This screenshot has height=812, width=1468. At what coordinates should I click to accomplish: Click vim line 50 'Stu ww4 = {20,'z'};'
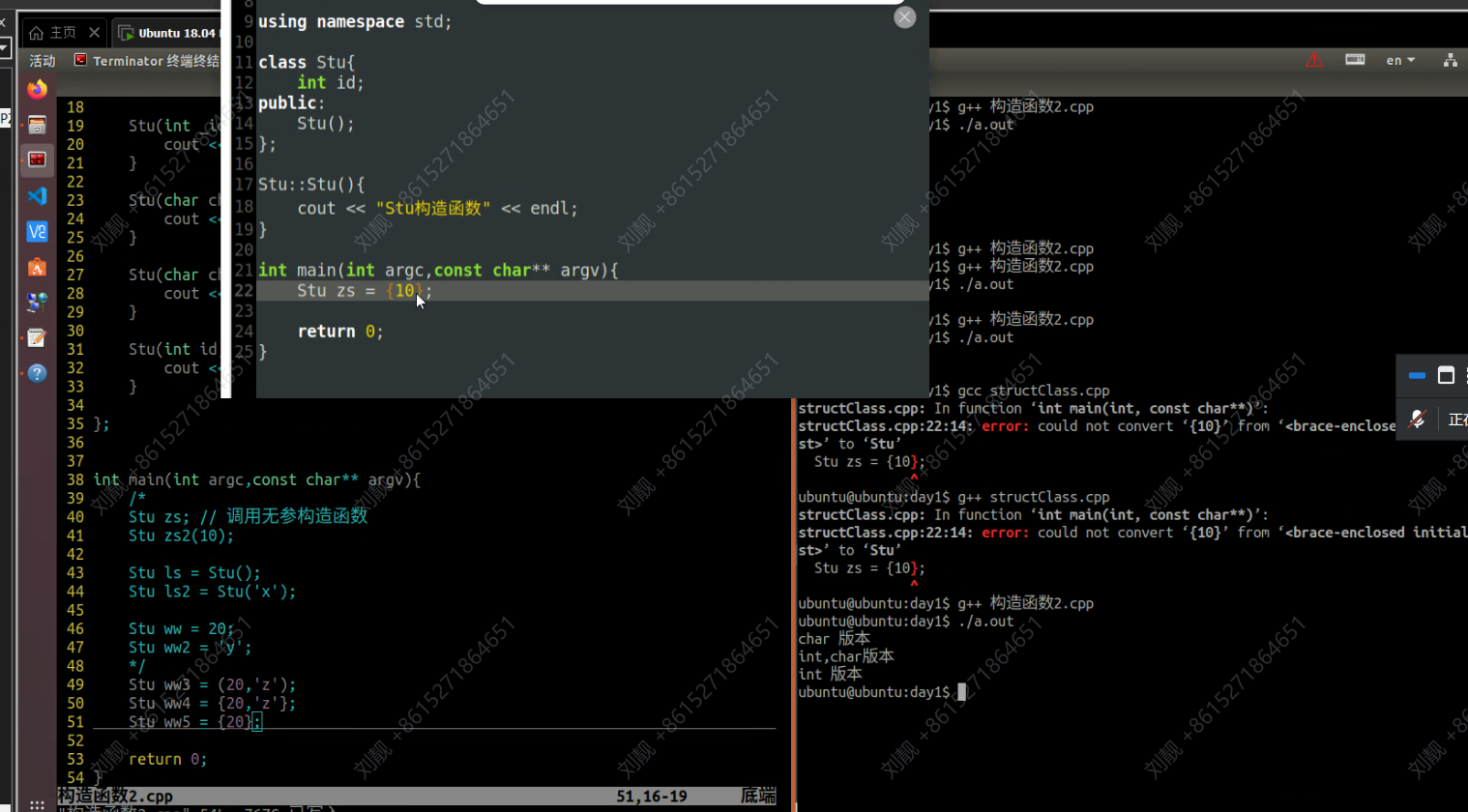pos(212,703)
